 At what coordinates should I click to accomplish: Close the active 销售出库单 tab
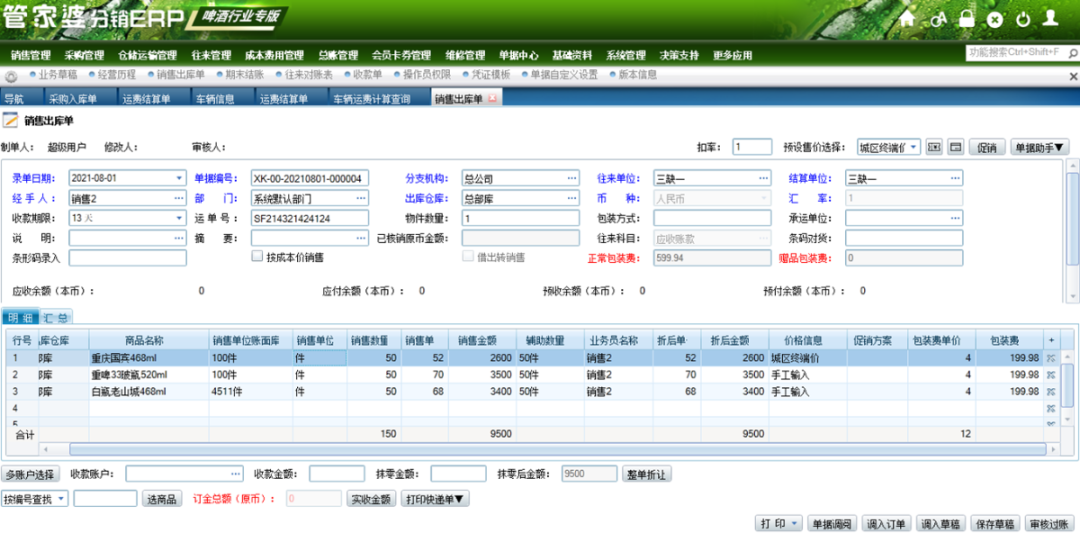[x=492, y=98]
